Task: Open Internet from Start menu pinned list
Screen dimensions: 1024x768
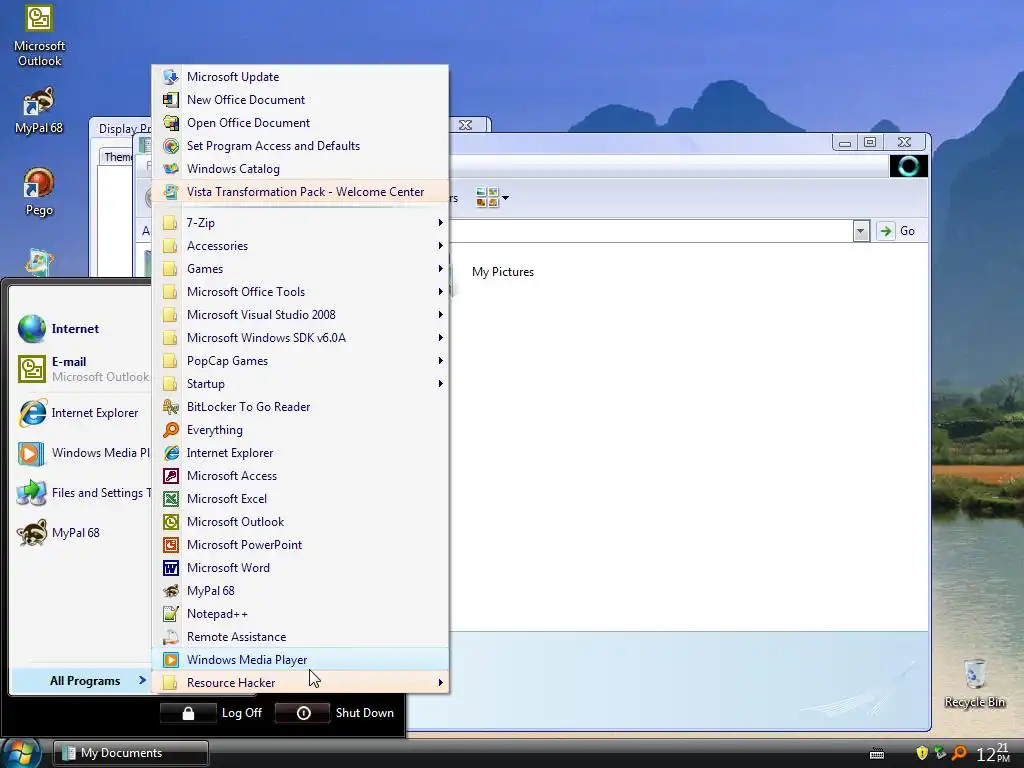Action: pos(82,328)
